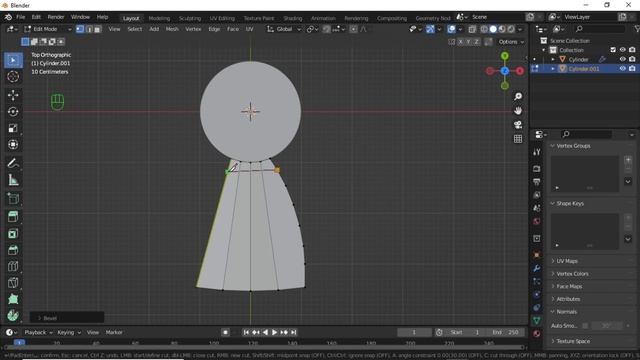Open Marker menu in timeline
640x360 pixels.
coord(114,332)
